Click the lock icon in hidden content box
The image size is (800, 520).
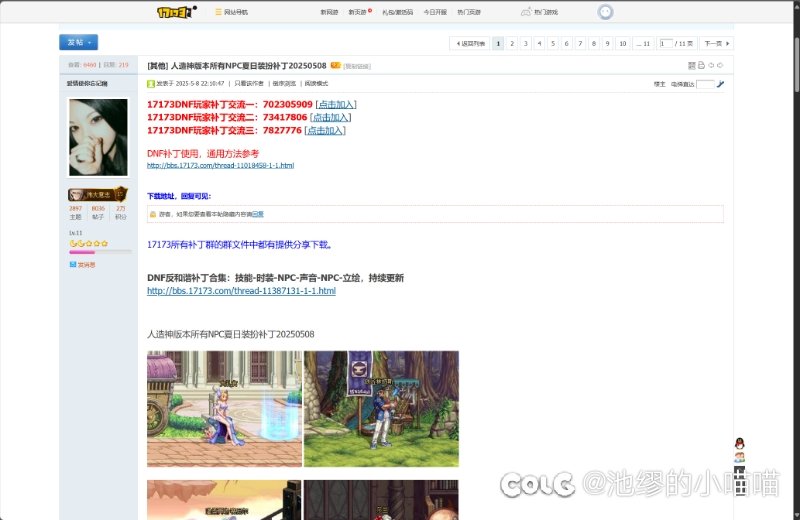coord(153,214)
